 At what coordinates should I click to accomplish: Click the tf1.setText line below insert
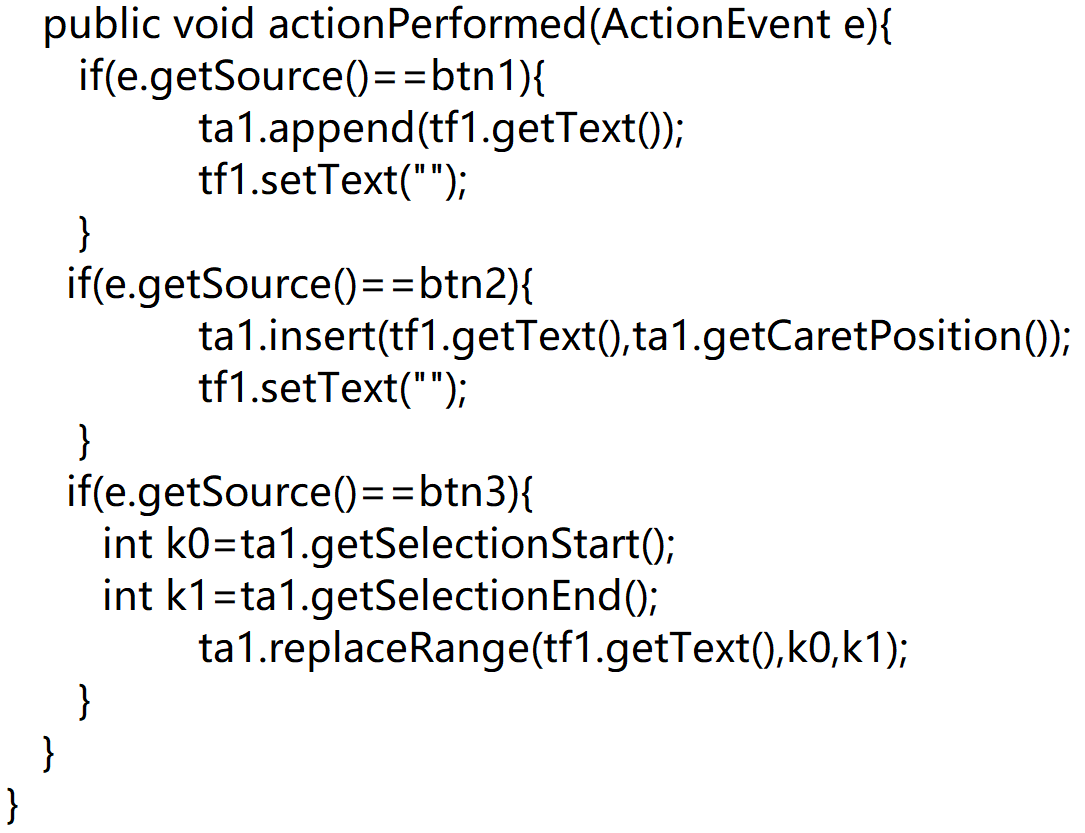click(x=332, y=390)
